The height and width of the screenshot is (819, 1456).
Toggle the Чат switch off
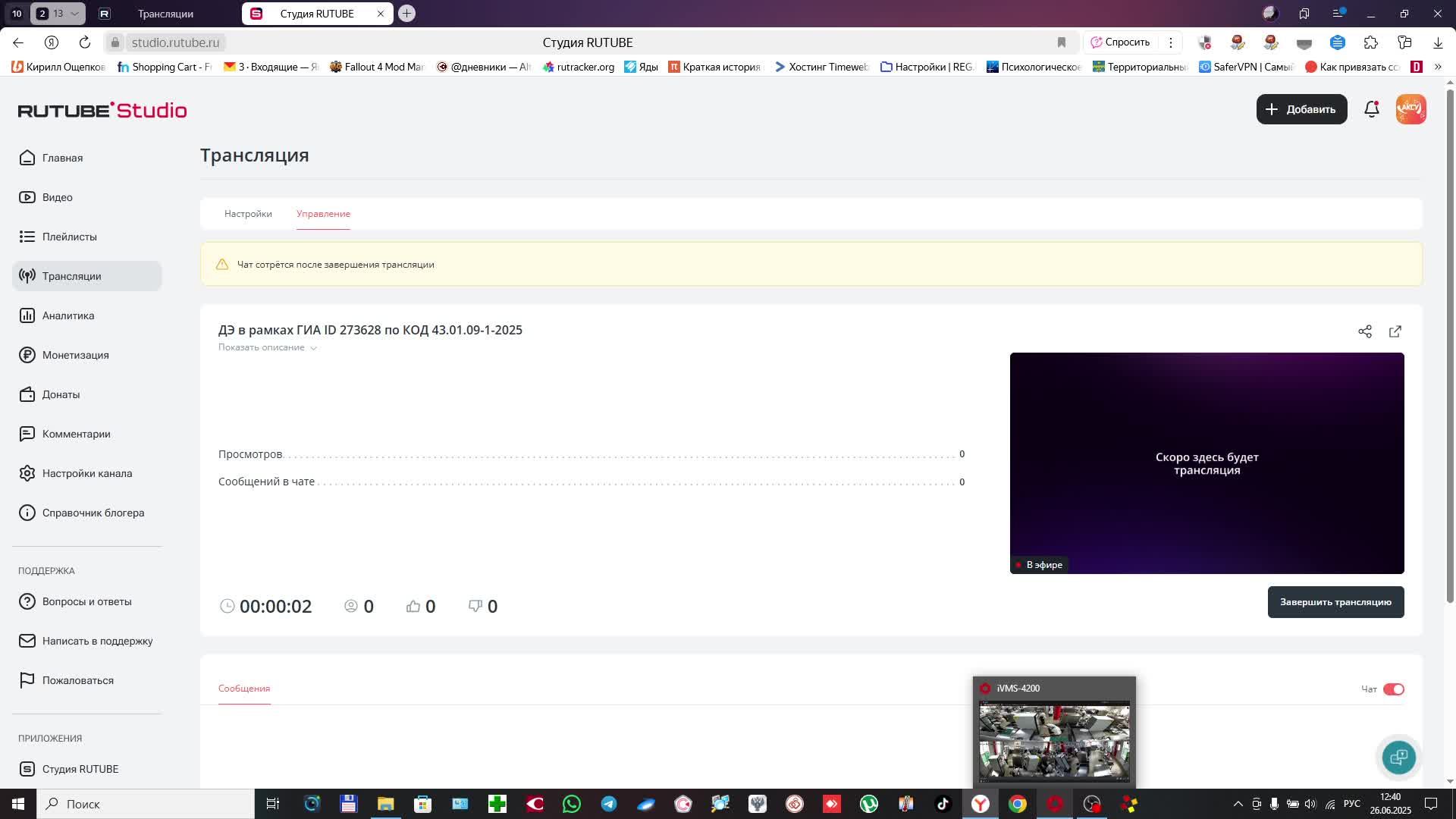[1393, 689]
